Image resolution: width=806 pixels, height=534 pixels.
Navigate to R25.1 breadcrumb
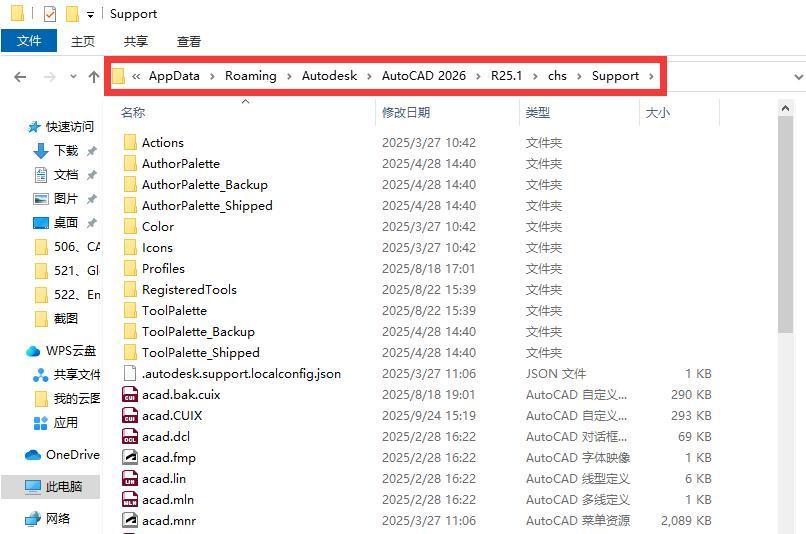tap(506, 76)
